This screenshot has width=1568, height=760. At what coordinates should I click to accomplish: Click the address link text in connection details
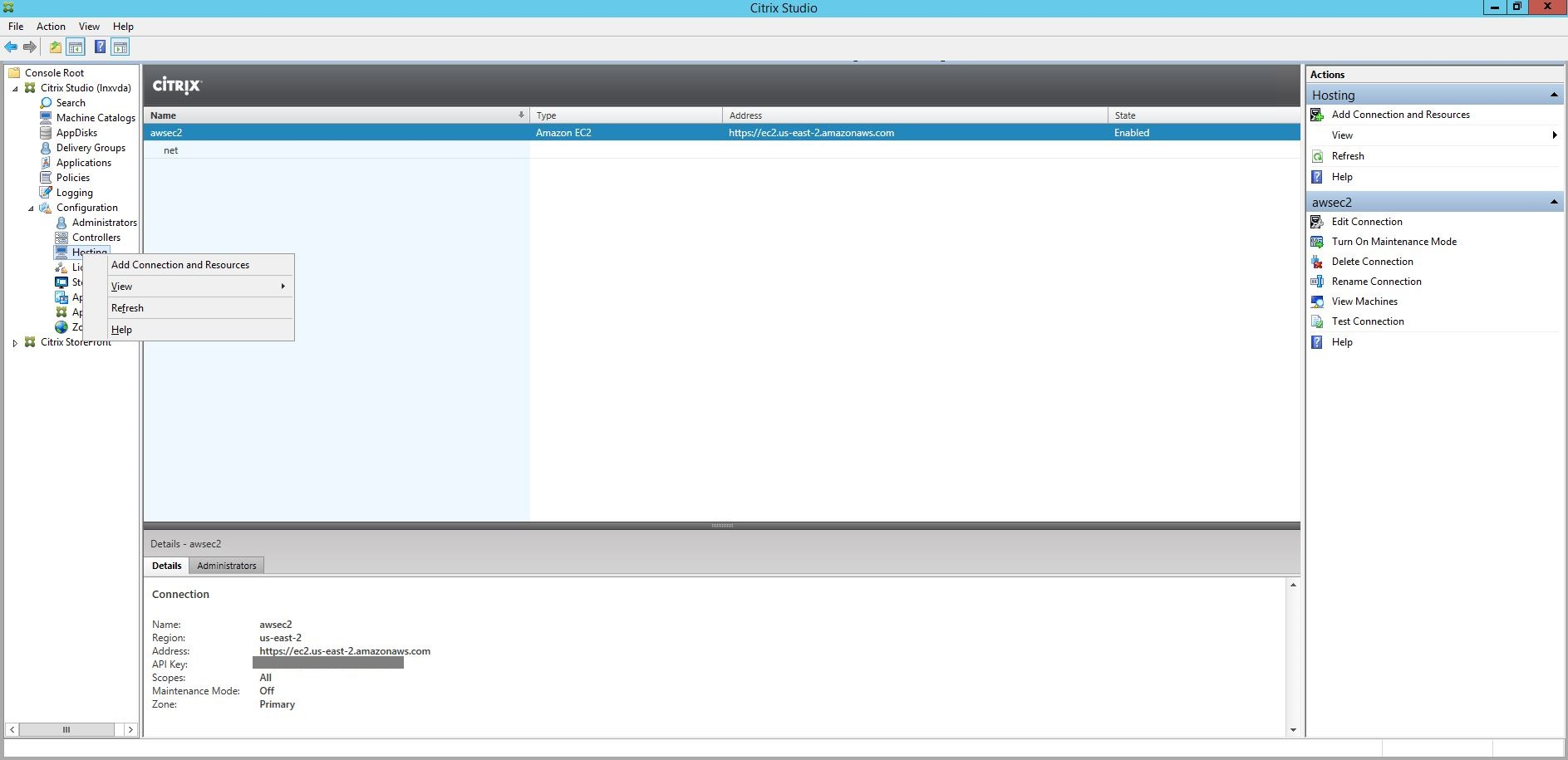tap(345, 651)
